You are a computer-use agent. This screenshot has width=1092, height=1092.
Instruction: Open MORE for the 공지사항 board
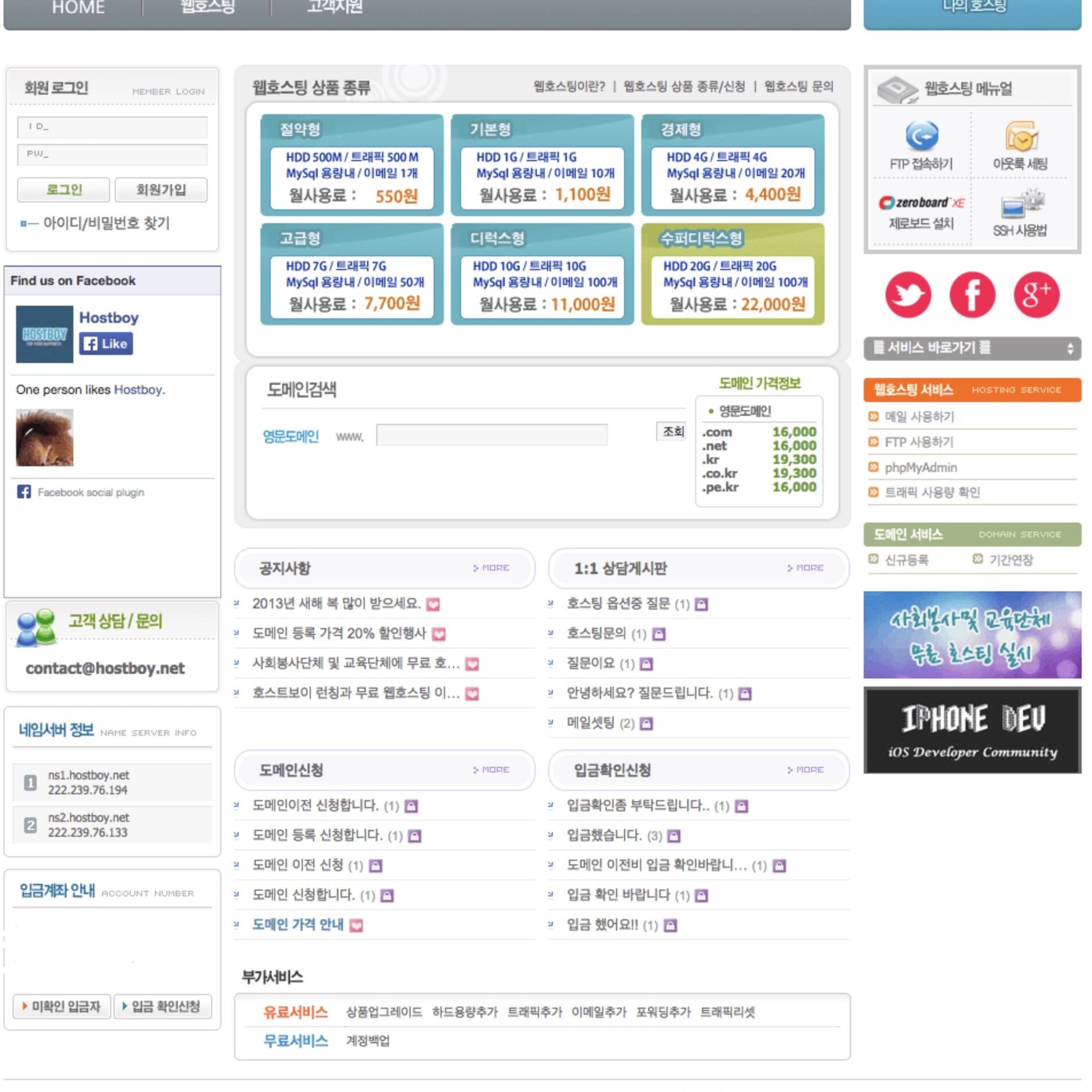coord(492,568)
